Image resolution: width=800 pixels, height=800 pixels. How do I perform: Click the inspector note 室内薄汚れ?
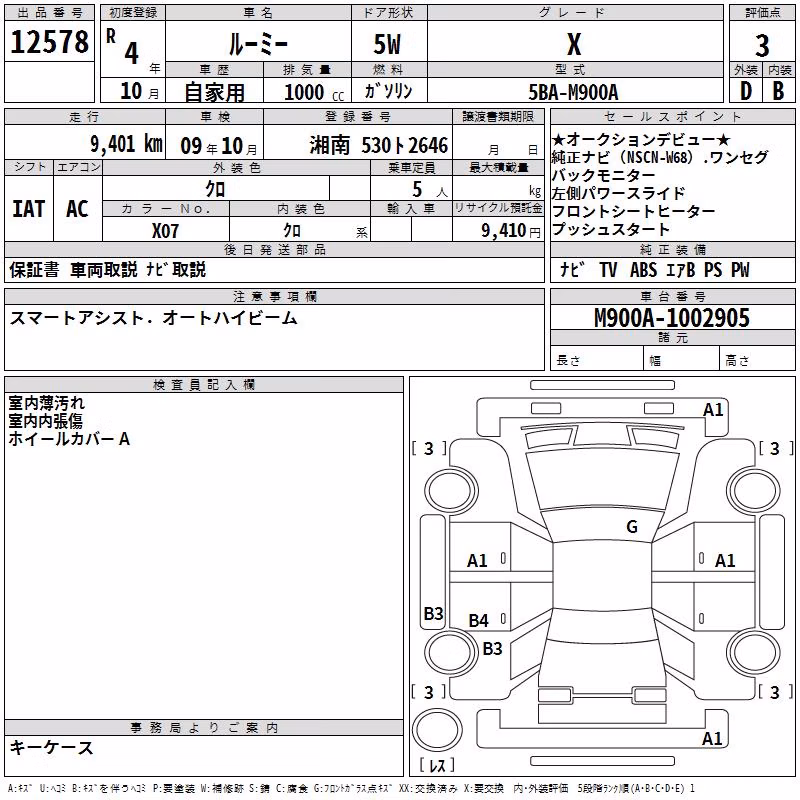coord(46,403)
